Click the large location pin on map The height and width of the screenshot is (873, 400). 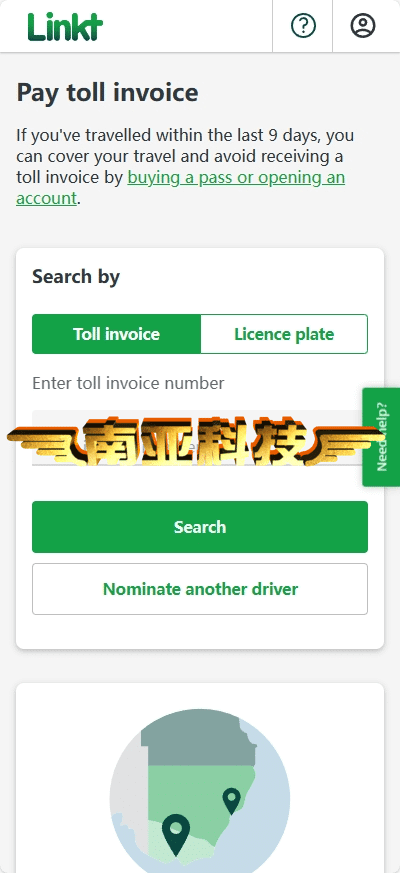pyautogui.click(x=176, y=835)
